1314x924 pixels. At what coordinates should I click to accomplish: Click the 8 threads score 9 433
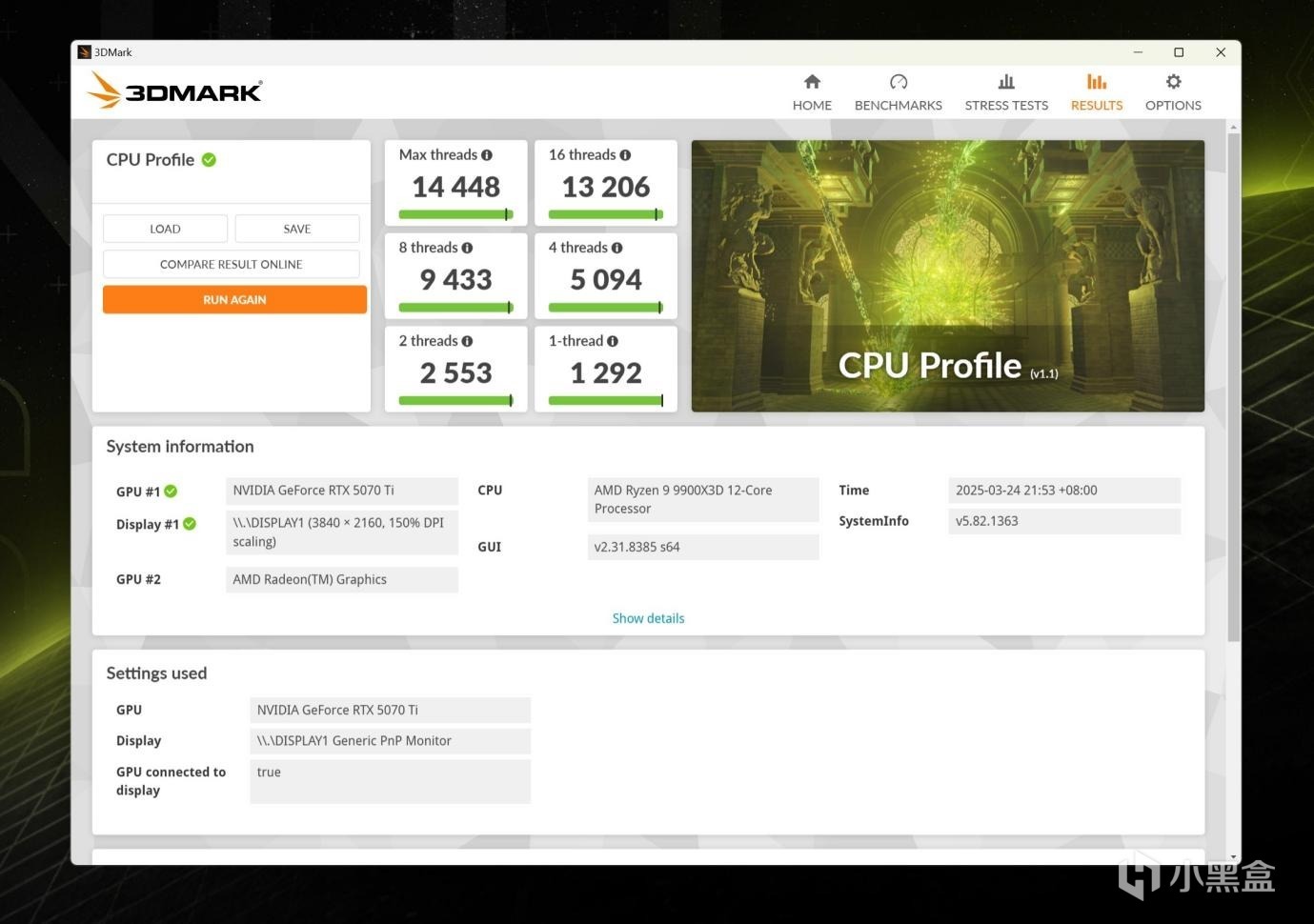[x=456, y=280]
